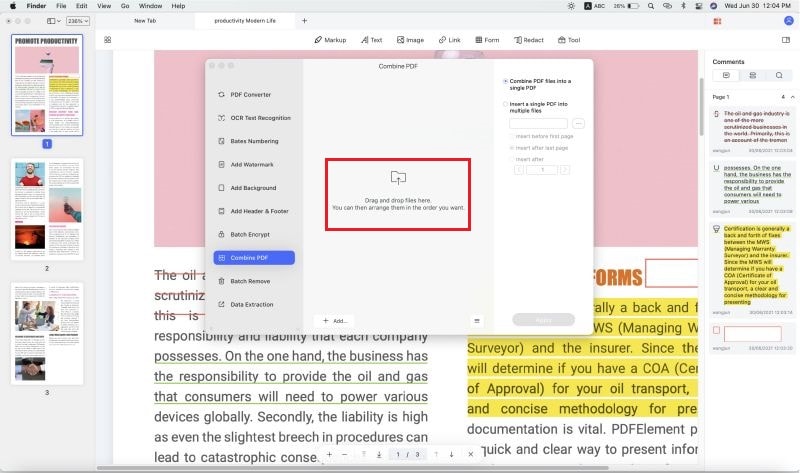Screen dimensions: 800x473
Task: Click the browse ellipsis button
Action: [578, 123]
